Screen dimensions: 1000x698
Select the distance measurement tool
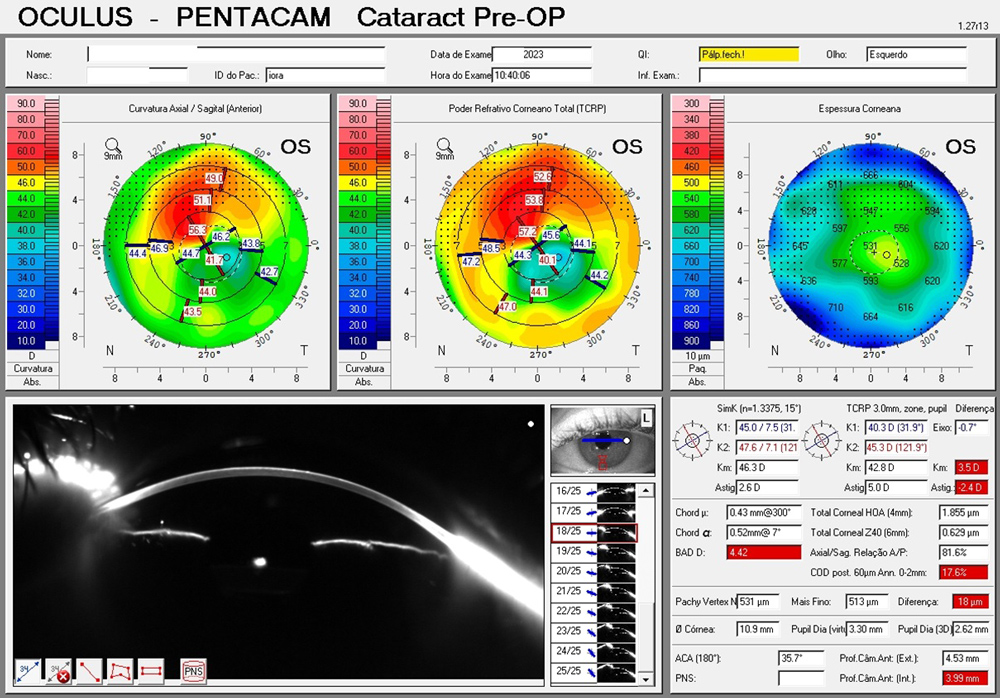click(x=26, y=671)
